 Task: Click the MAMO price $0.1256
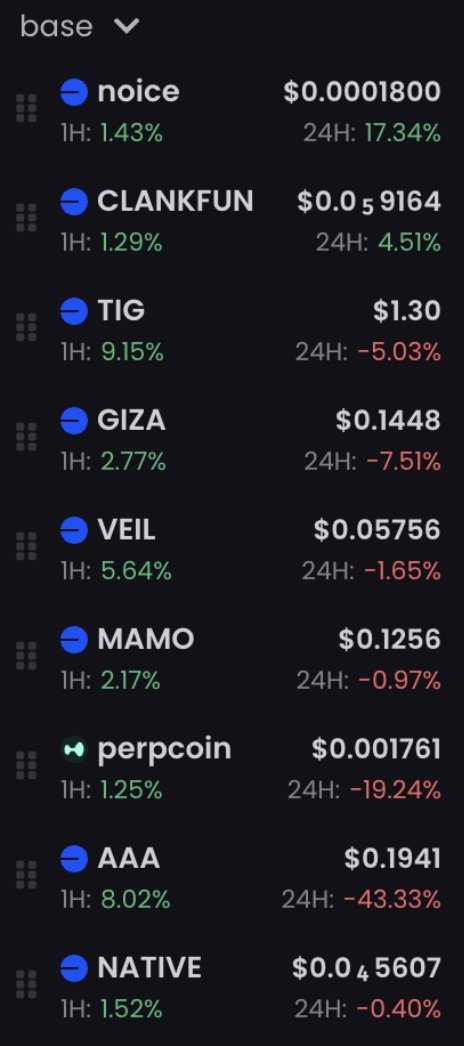pyautogui.click(x=389, y=640)
